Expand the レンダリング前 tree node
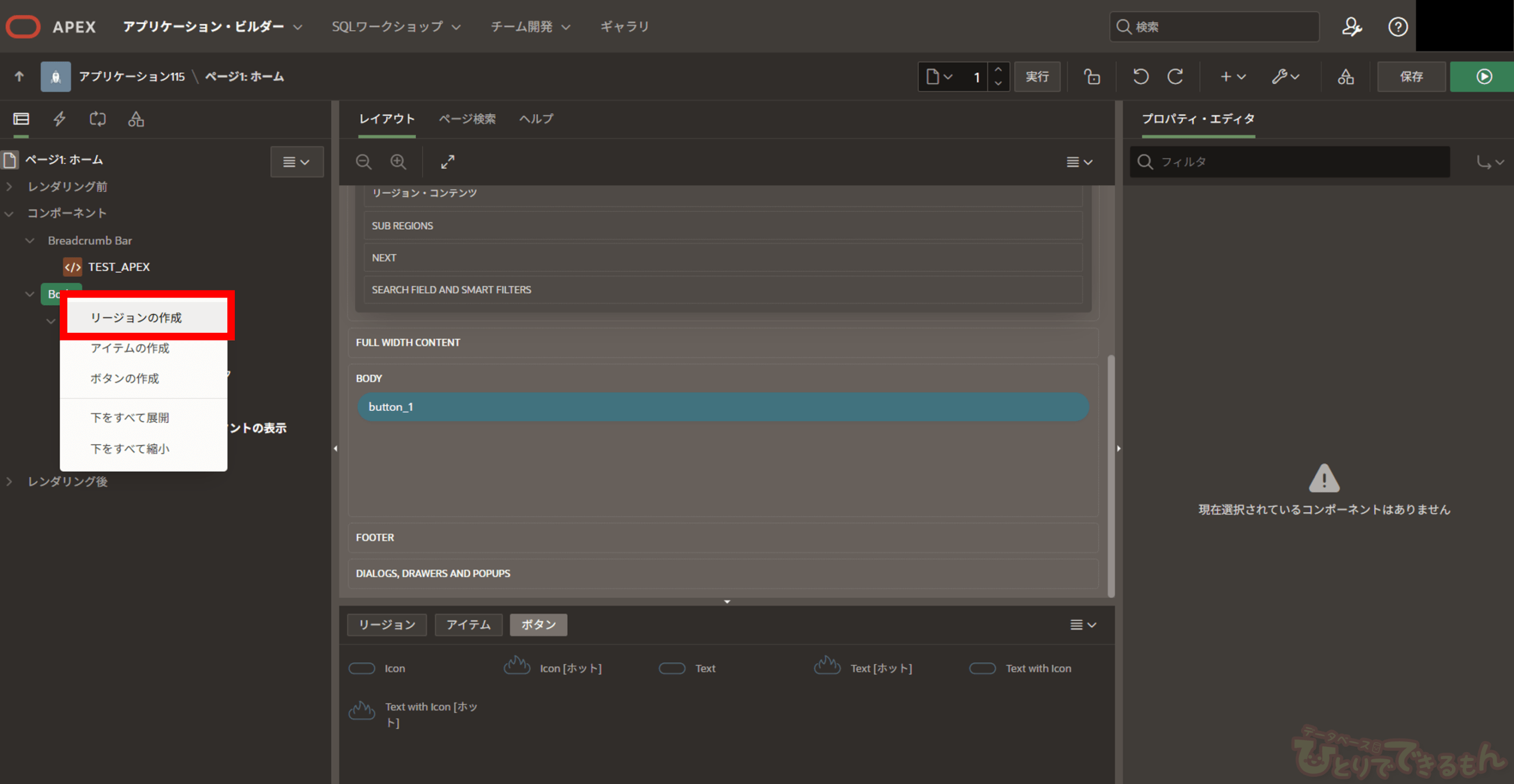 (x=9, y=187)
